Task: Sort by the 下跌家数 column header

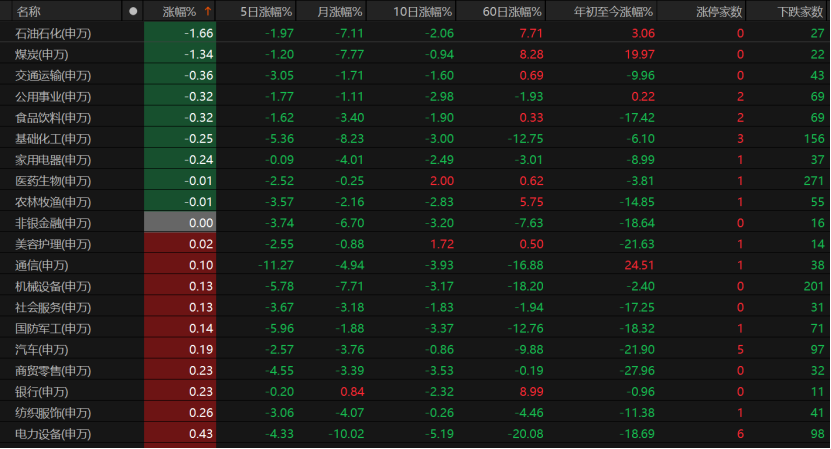Action: point(800,12)
